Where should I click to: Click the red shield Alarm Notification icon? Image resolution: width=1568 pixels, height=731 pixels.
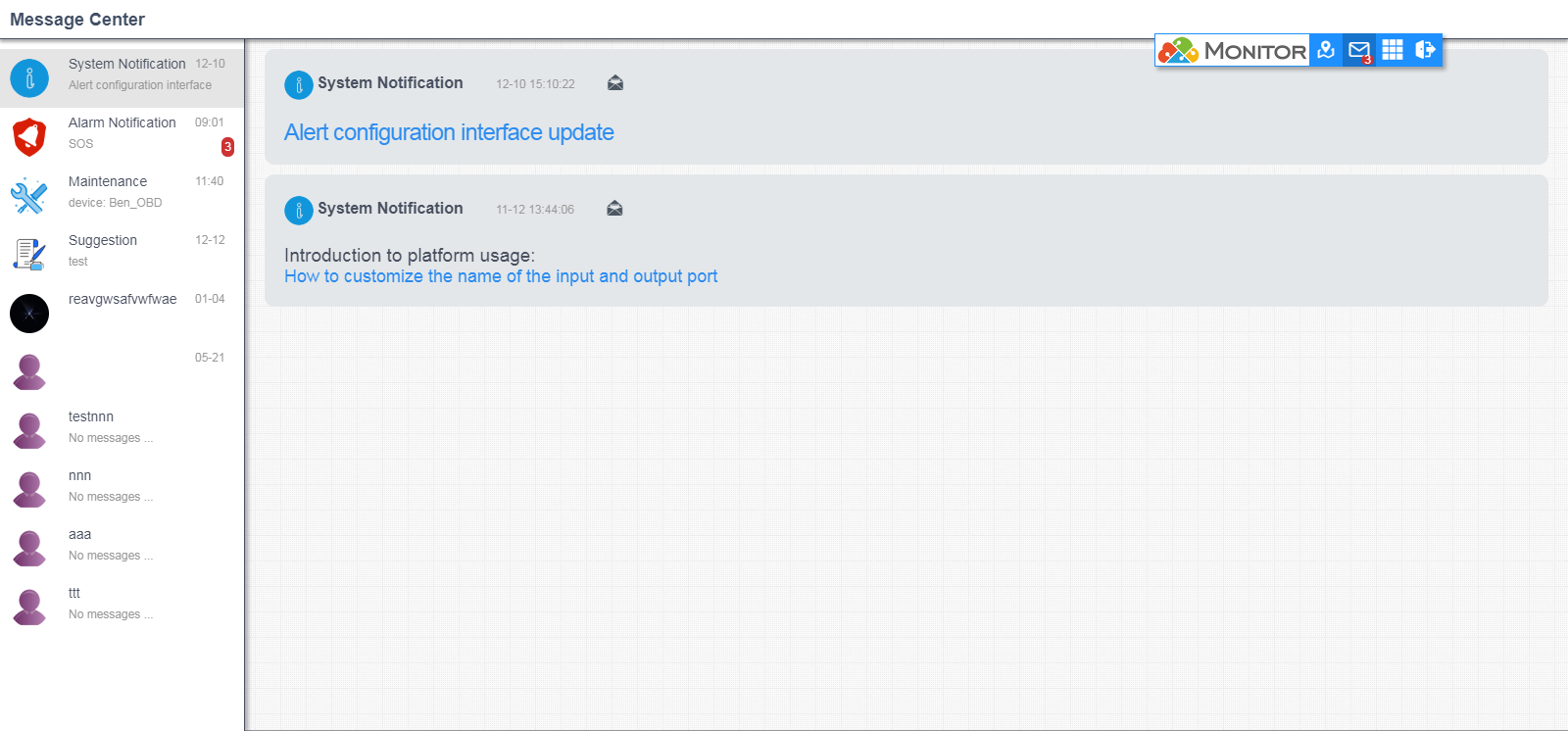29,137
